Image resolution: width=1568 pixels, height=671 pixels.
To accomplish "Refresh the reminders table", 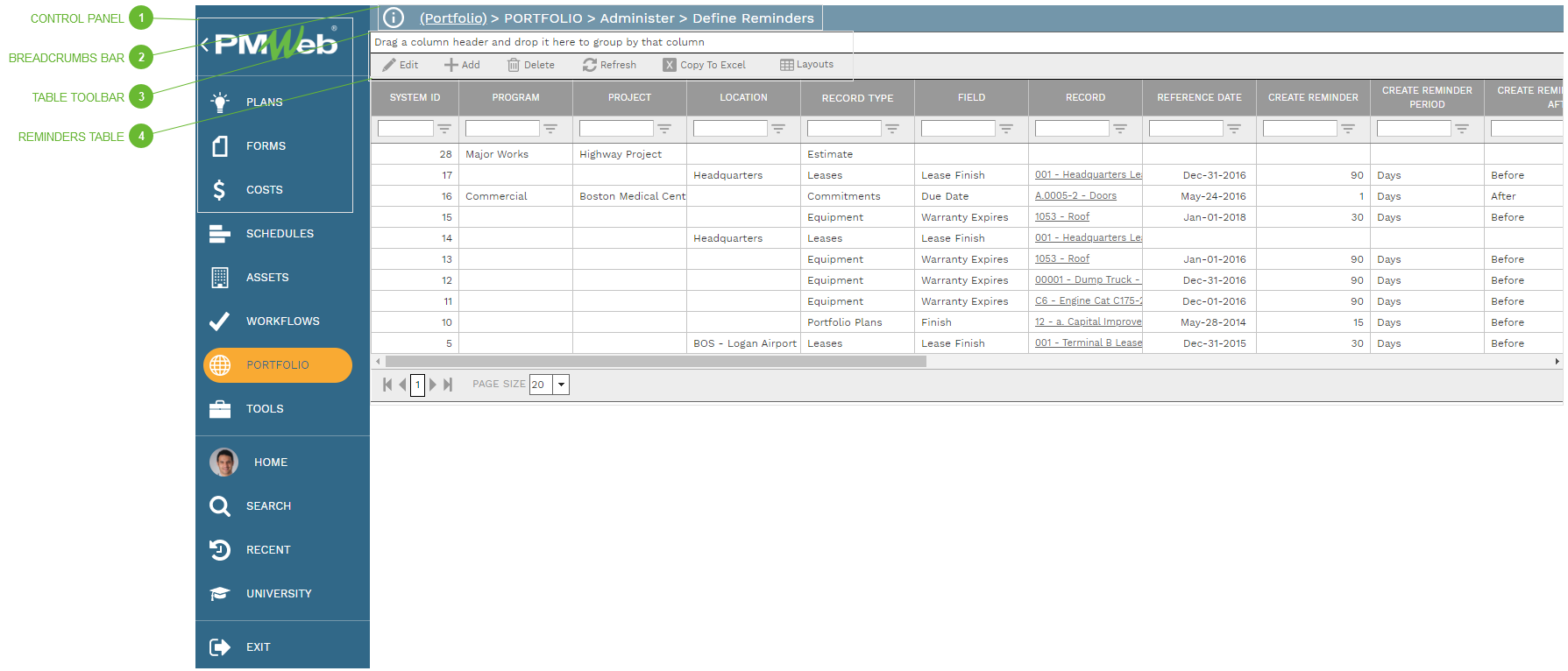I will pyautogui.click(x=609, y=65).
